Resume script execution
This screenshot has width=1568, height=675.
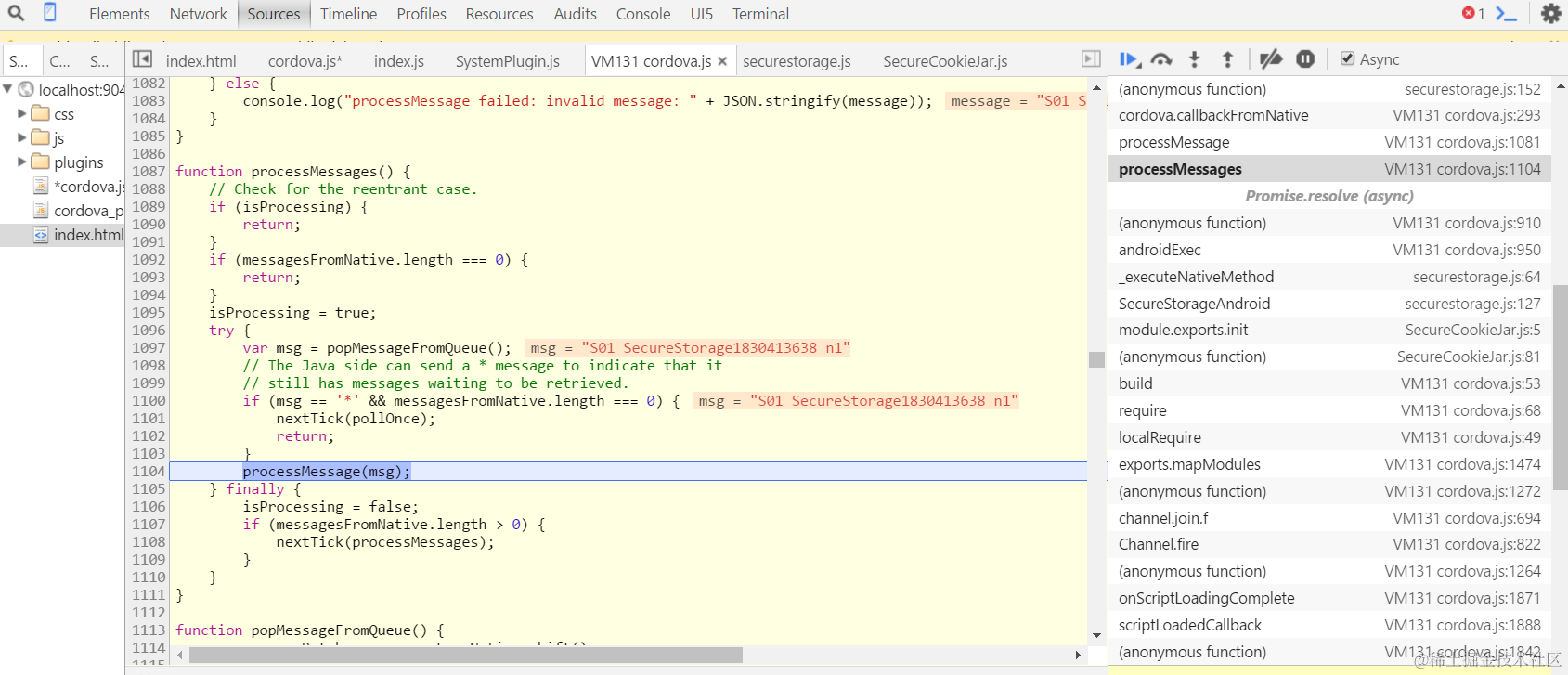1130,59
